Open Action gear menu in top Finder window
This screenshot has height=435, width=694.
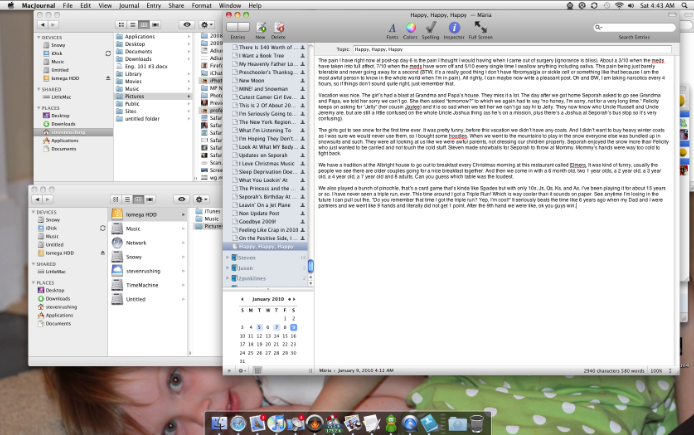(x=206, y=25)
